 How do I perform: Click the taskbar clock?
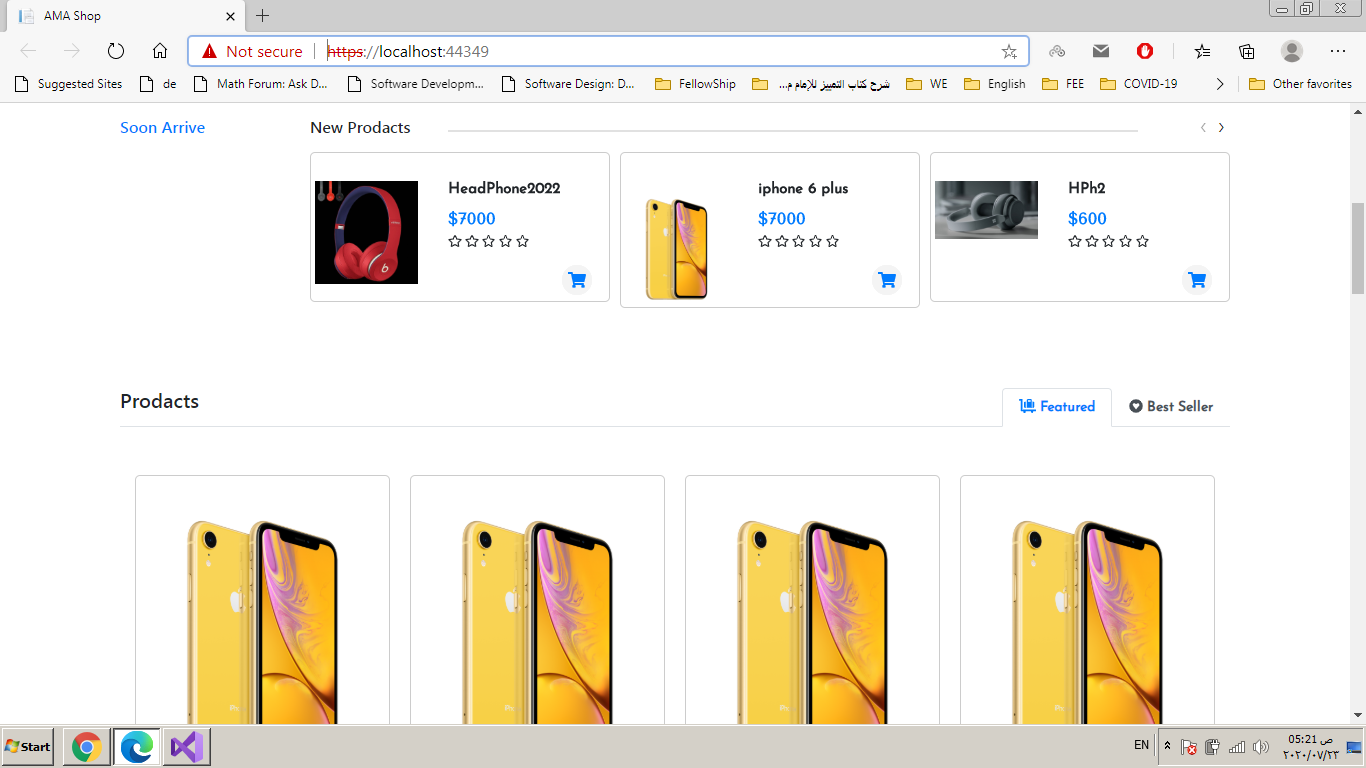tap(1310, 746)
